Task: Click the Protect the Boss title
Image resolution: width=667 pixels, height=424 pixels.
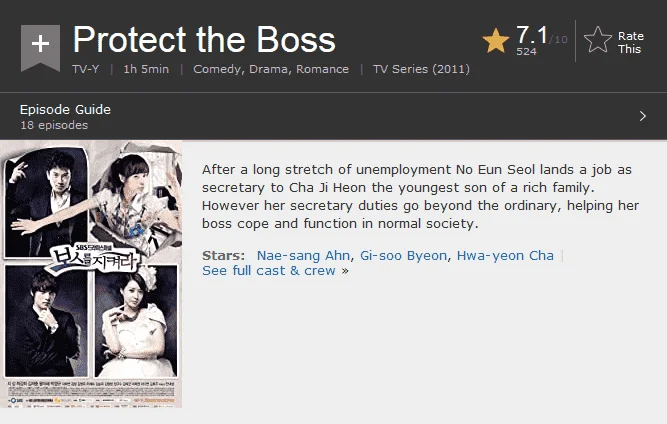Action: pyautogui.click(x=204, y=40)
